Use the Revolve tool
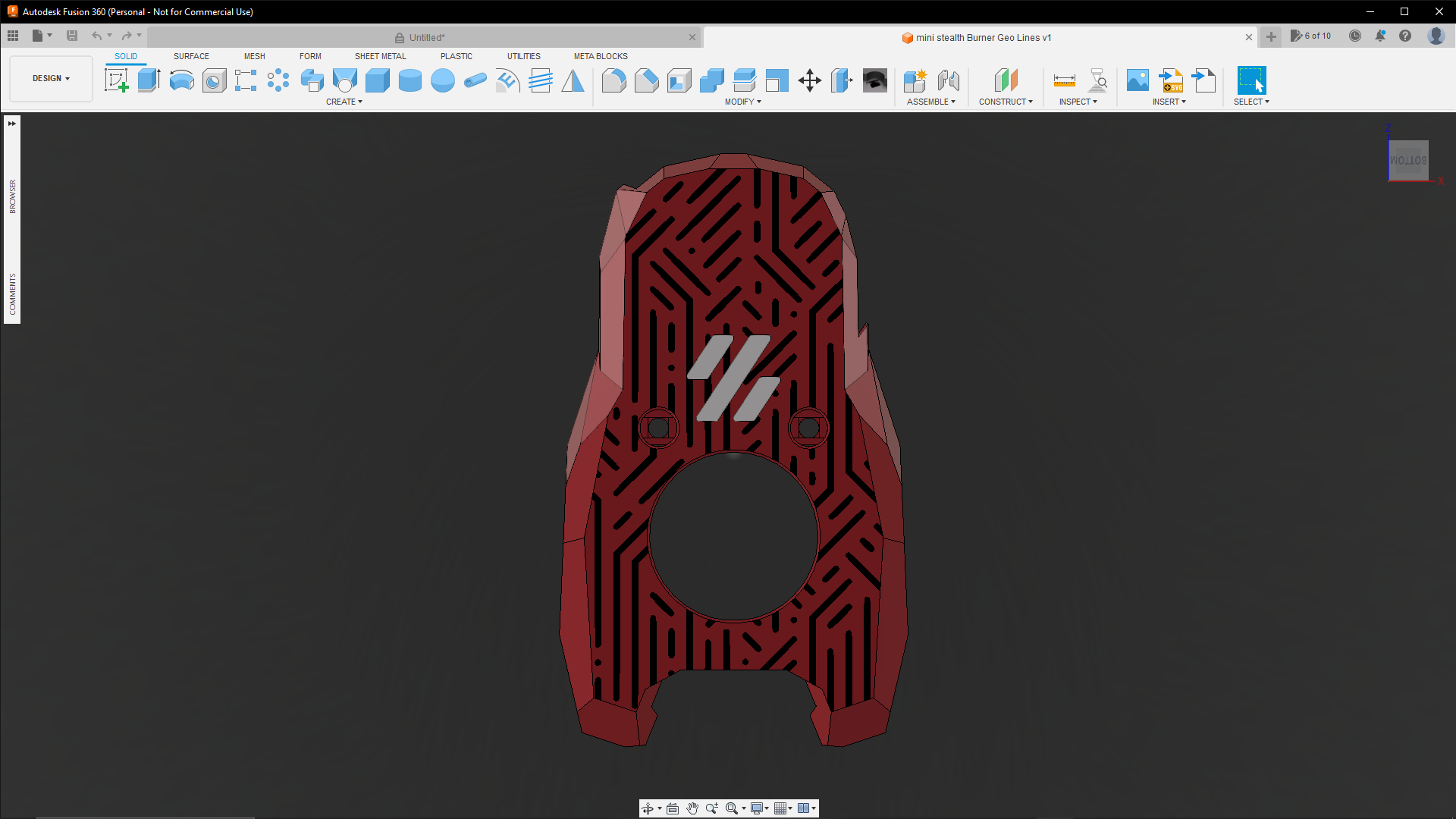Viewport: 1456px width, 819px height. [181, 80]
